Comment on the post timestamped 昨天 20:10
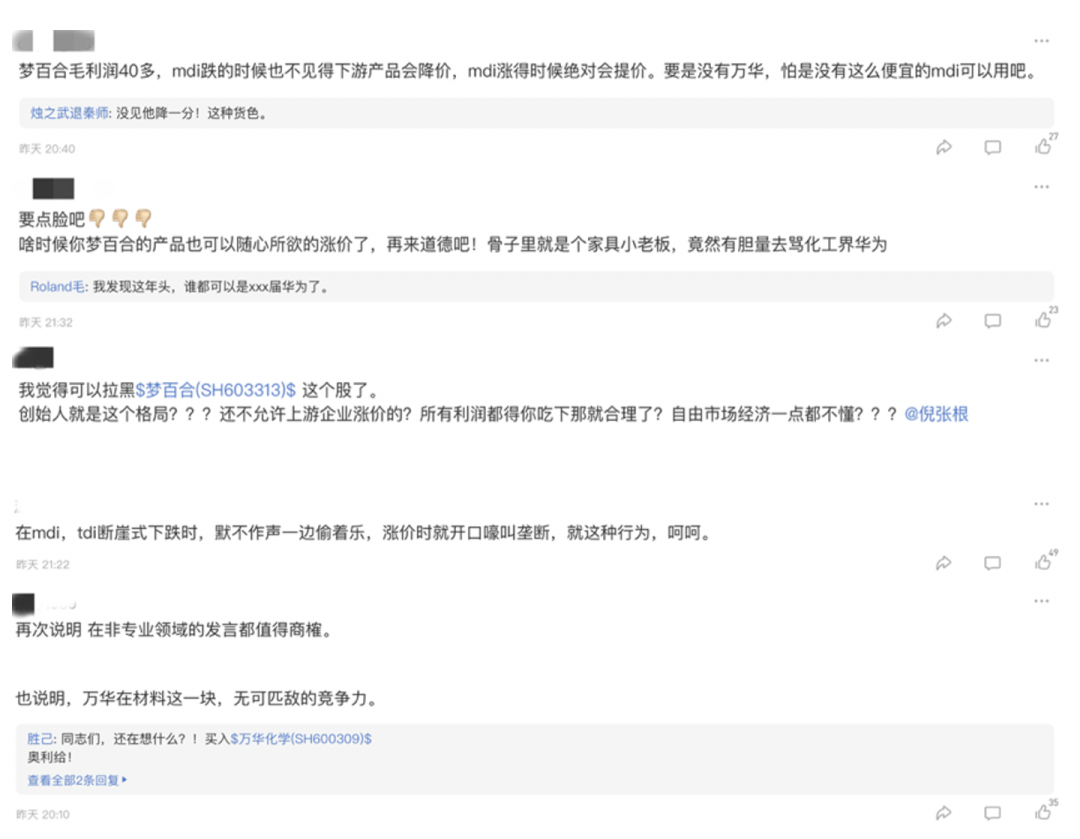This screenshot has width=1080, height=839. [x=992, y=813]
